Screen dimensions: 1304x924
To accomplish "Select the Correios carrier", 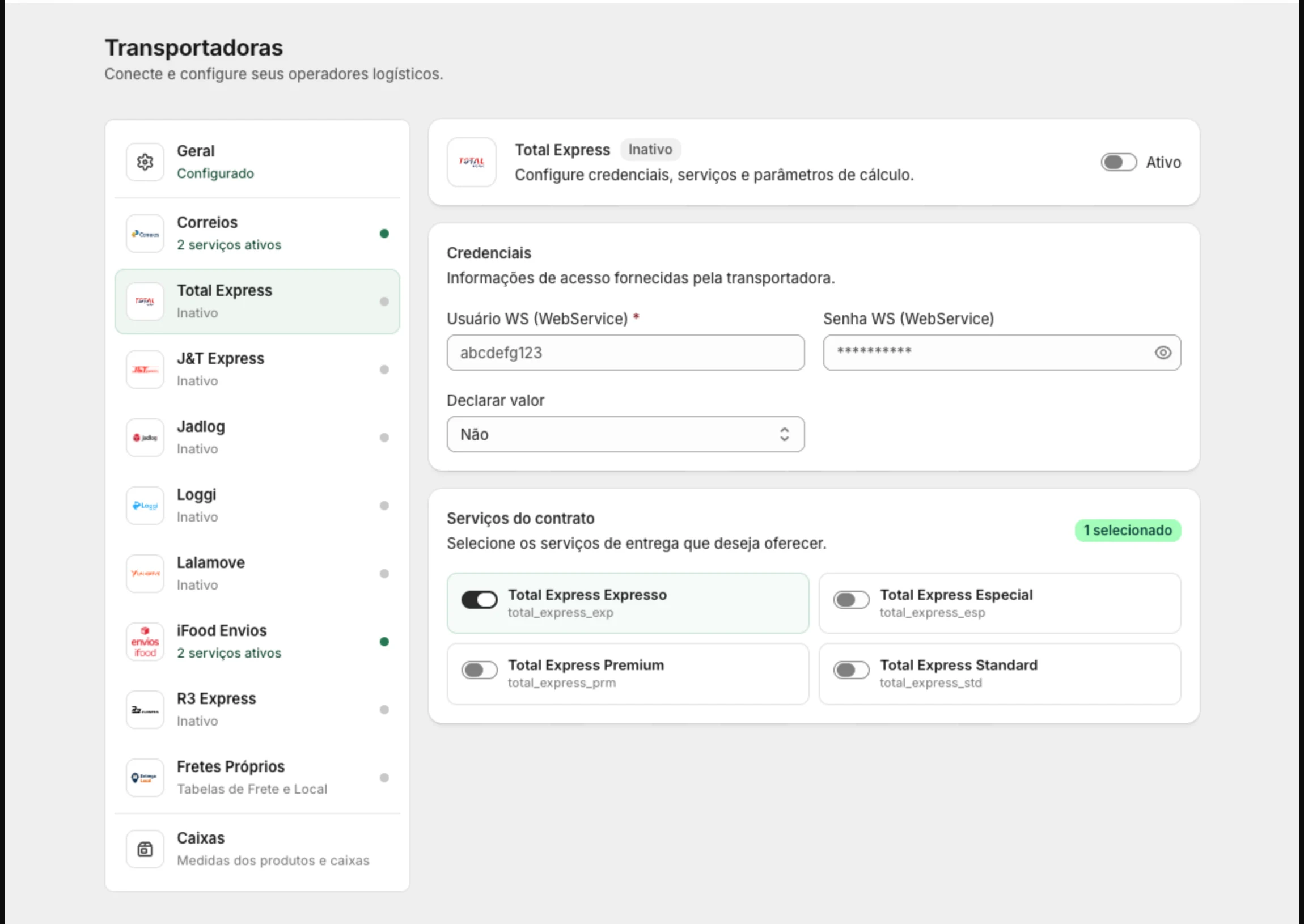I will click(257, 234).
